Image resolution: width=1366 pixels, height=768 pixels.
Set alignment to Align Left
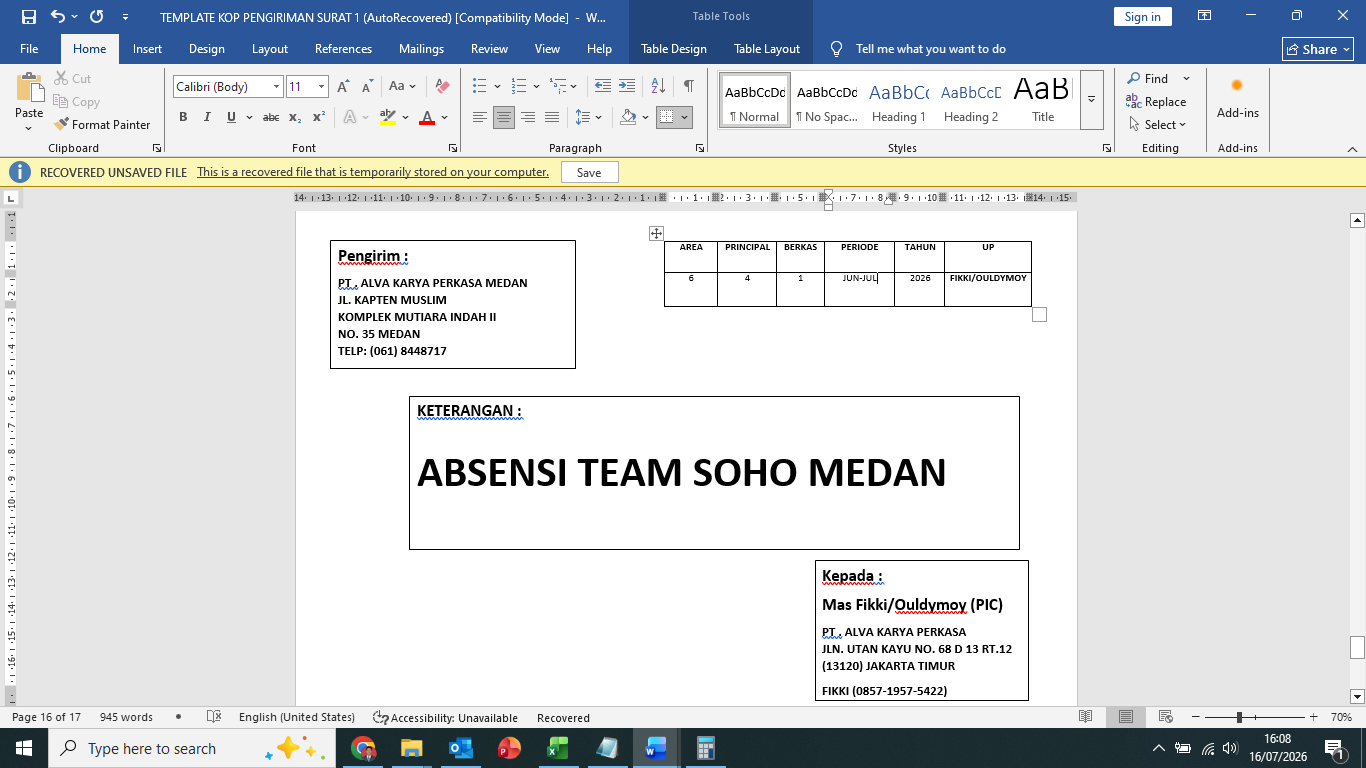click(x=480, y=117)
